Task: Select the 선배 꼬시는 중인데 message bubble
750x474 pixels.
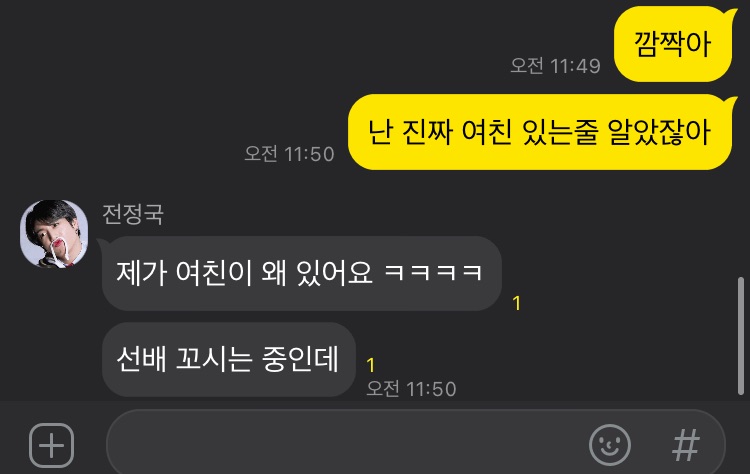Action: tap(229, 359)
